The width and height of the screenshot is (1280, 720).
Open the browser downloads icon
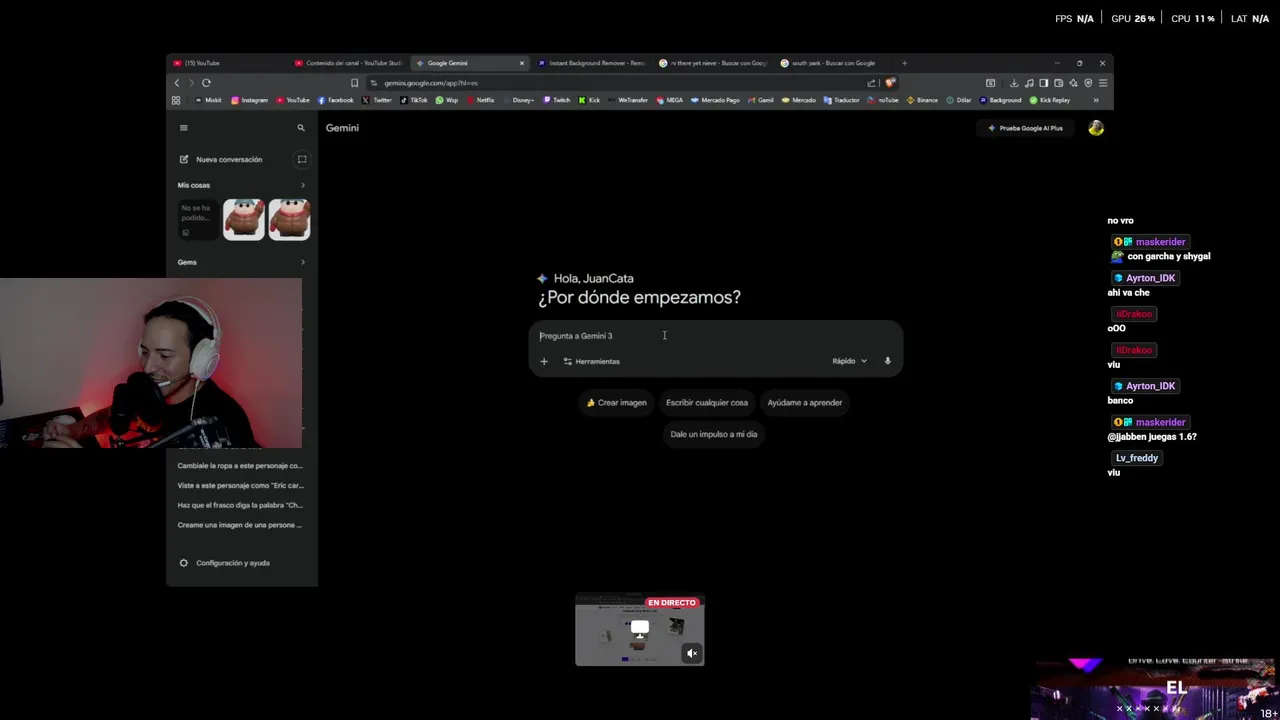click(x=1014, y=83)
